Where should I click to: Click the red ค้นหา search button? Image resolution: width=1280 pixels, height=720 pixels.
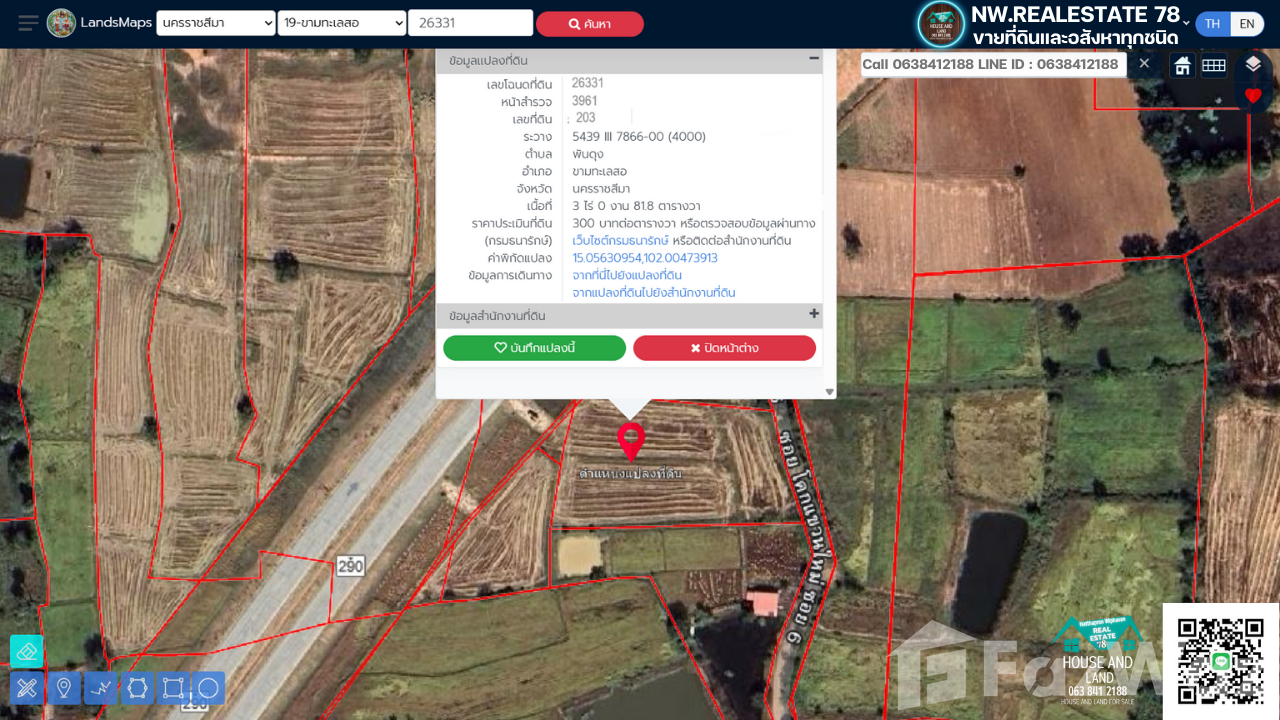pyautogui.click(x=589, y=24)
